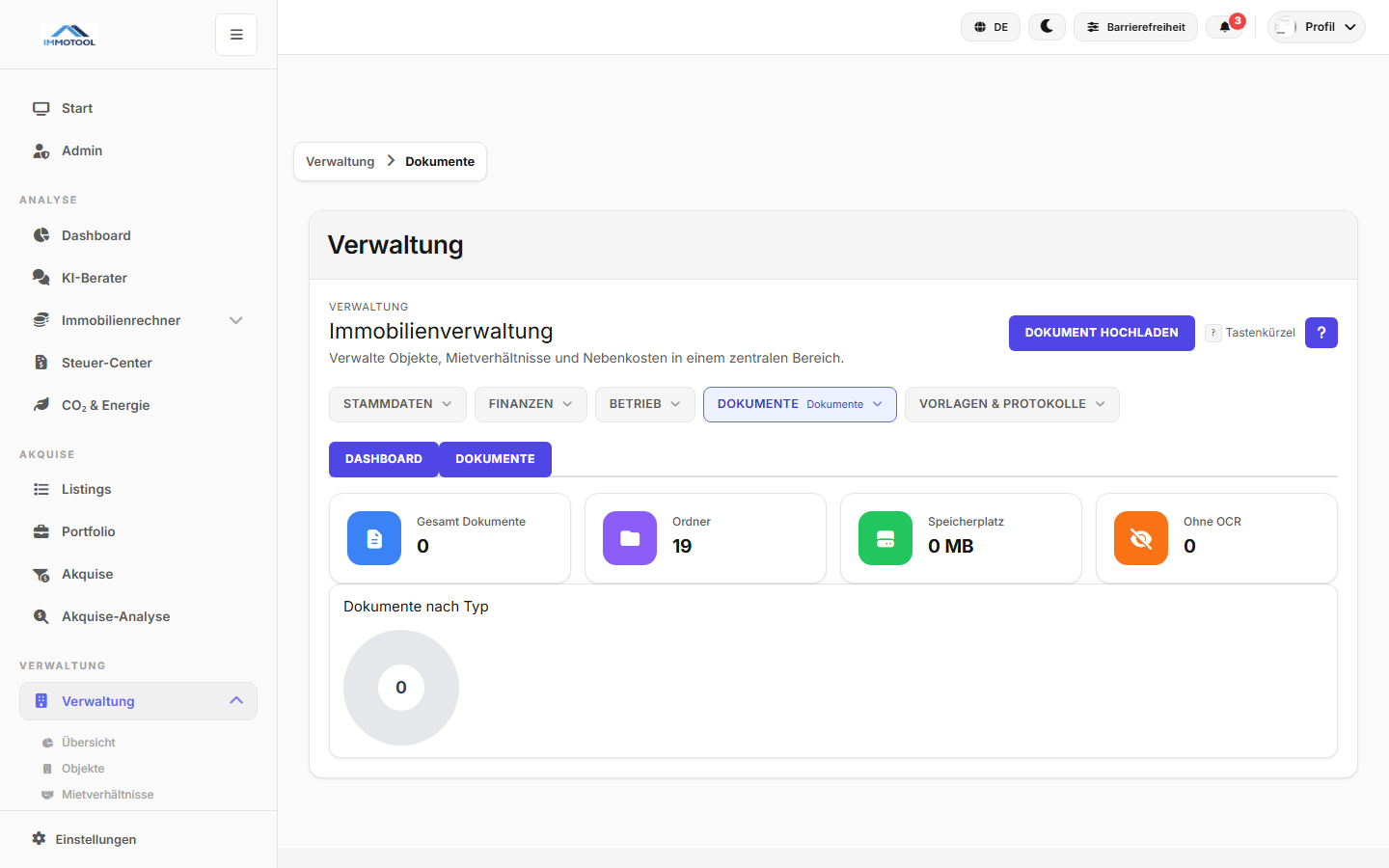Image resolution: width=1389 pixels, height=868 pixels.
Task: Click the Dokumente nach Typ donut chart
Action: 400,687
